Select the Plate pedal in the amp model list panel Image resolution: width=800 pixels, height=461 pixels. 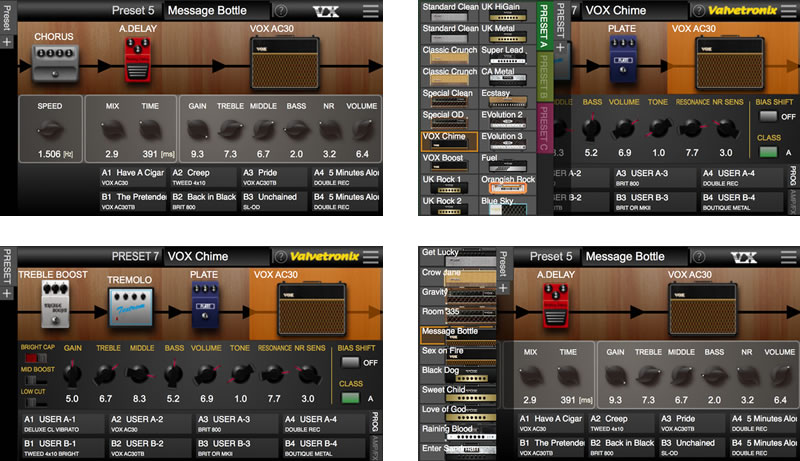click(x=623, y=60)
